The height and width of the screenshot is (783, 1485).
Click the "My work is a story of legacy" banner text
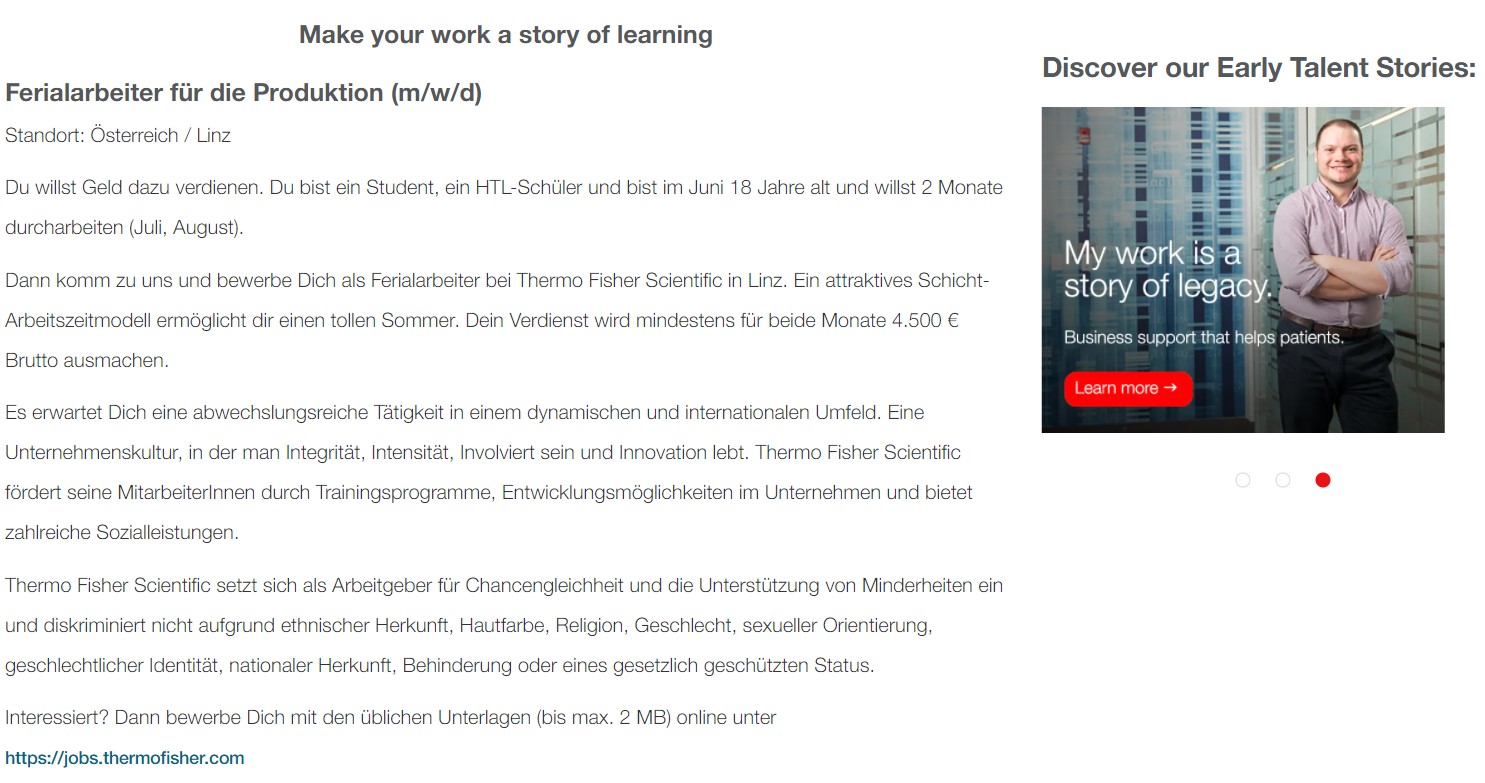pyautogui.click(x=1166, y=270)
